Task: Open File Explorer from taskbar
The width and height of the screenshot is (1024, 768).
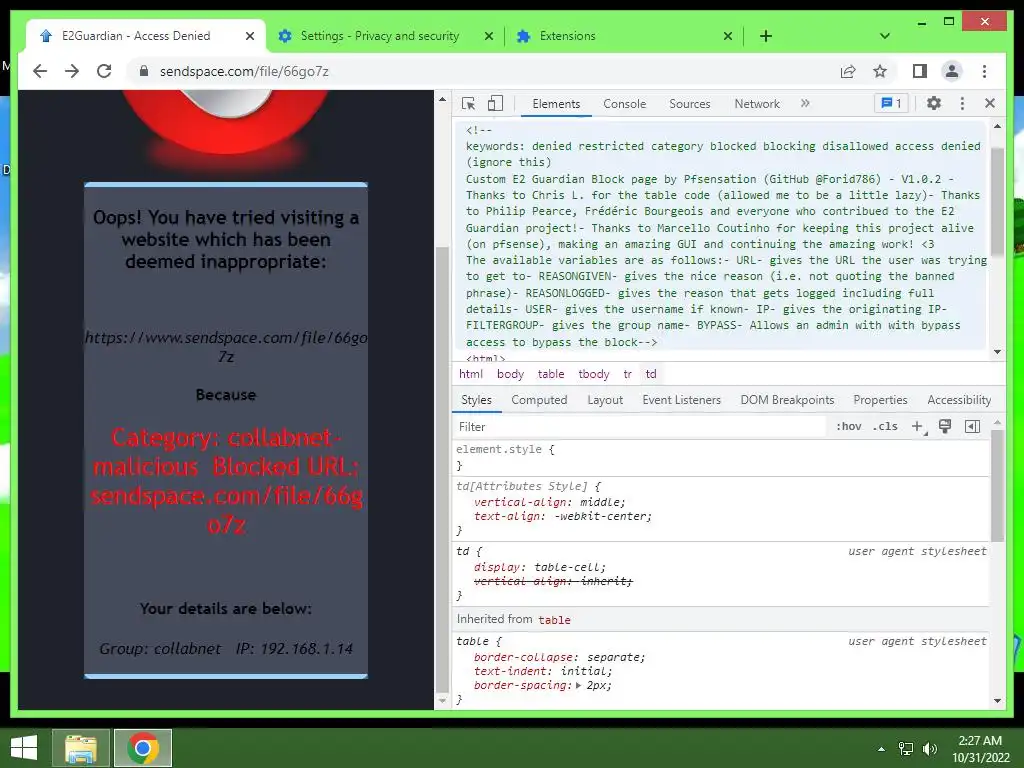Action: [x=81, y=748]
